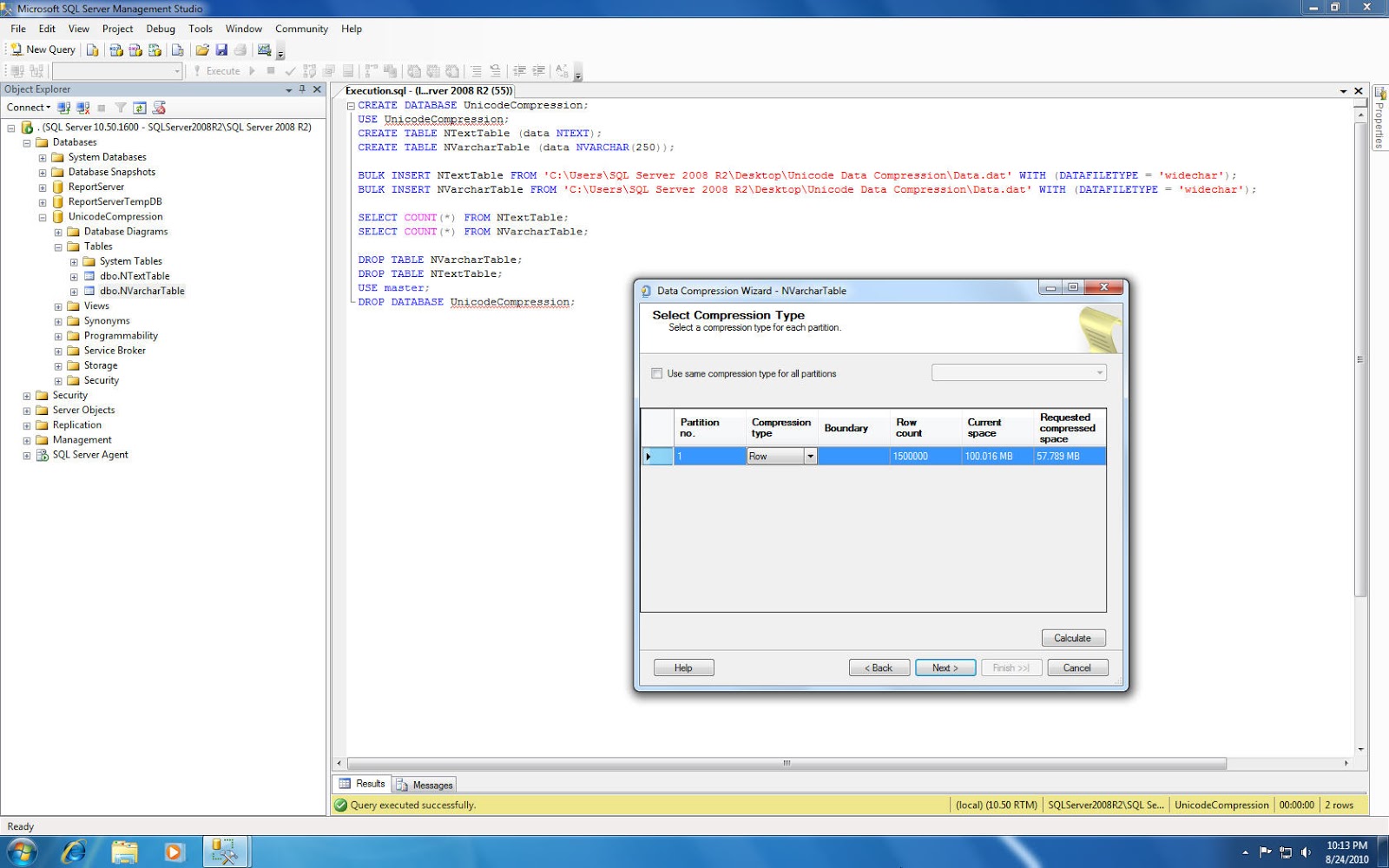The height and width of the screenshot is (868, 1389).
Task: Expand the System Databases node
Action: click(x=43, y=158)
